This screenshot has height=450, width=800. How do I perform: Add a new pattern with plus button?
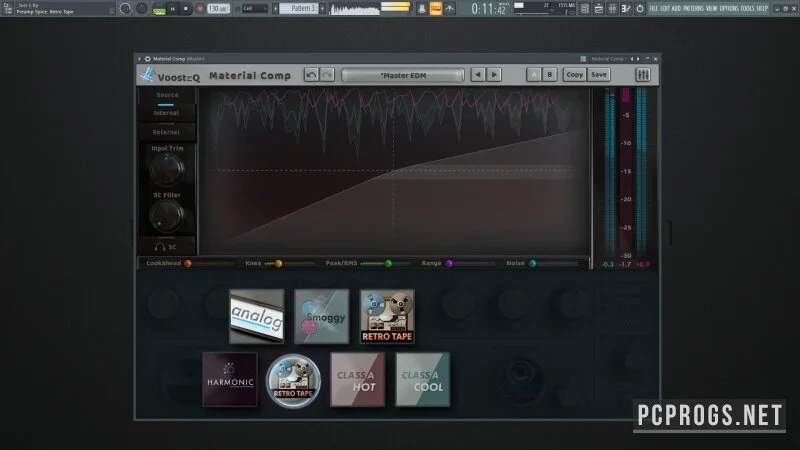pos(322,9)
